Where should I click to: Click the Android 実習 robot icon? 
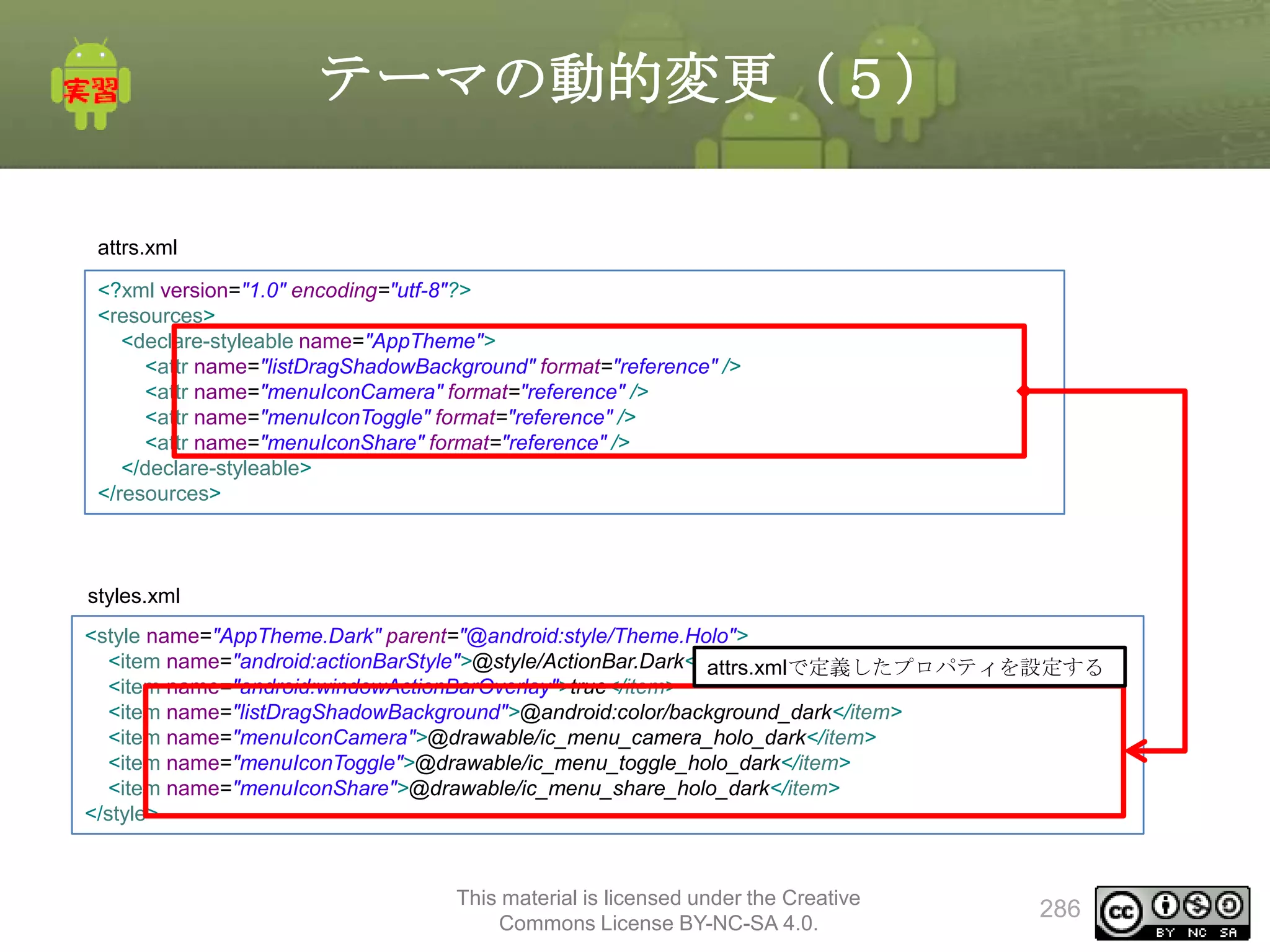[x=91, y=84]
